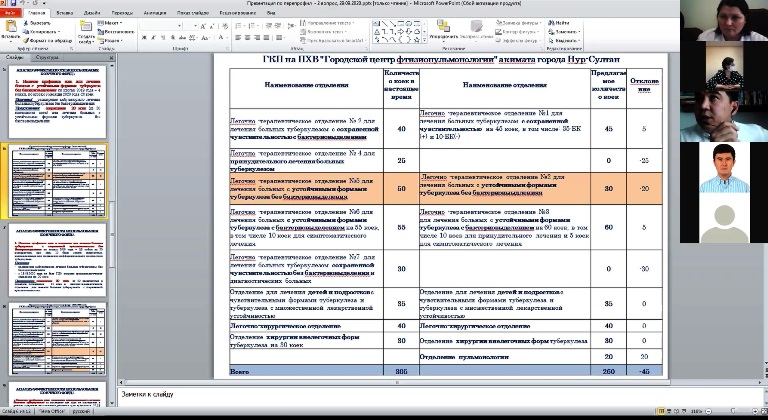Click the decrease indent icon

267,26
